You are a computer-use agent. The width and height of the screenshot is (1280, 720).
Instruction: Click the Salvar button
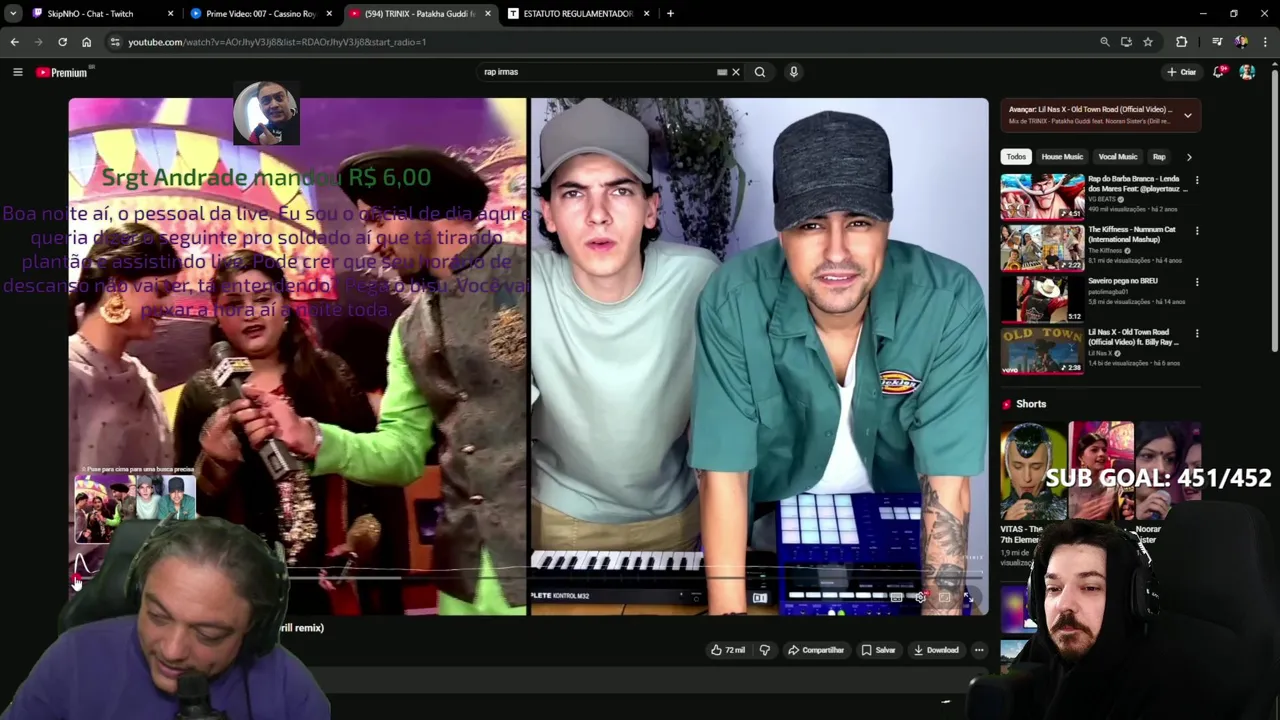coord(878,650)
